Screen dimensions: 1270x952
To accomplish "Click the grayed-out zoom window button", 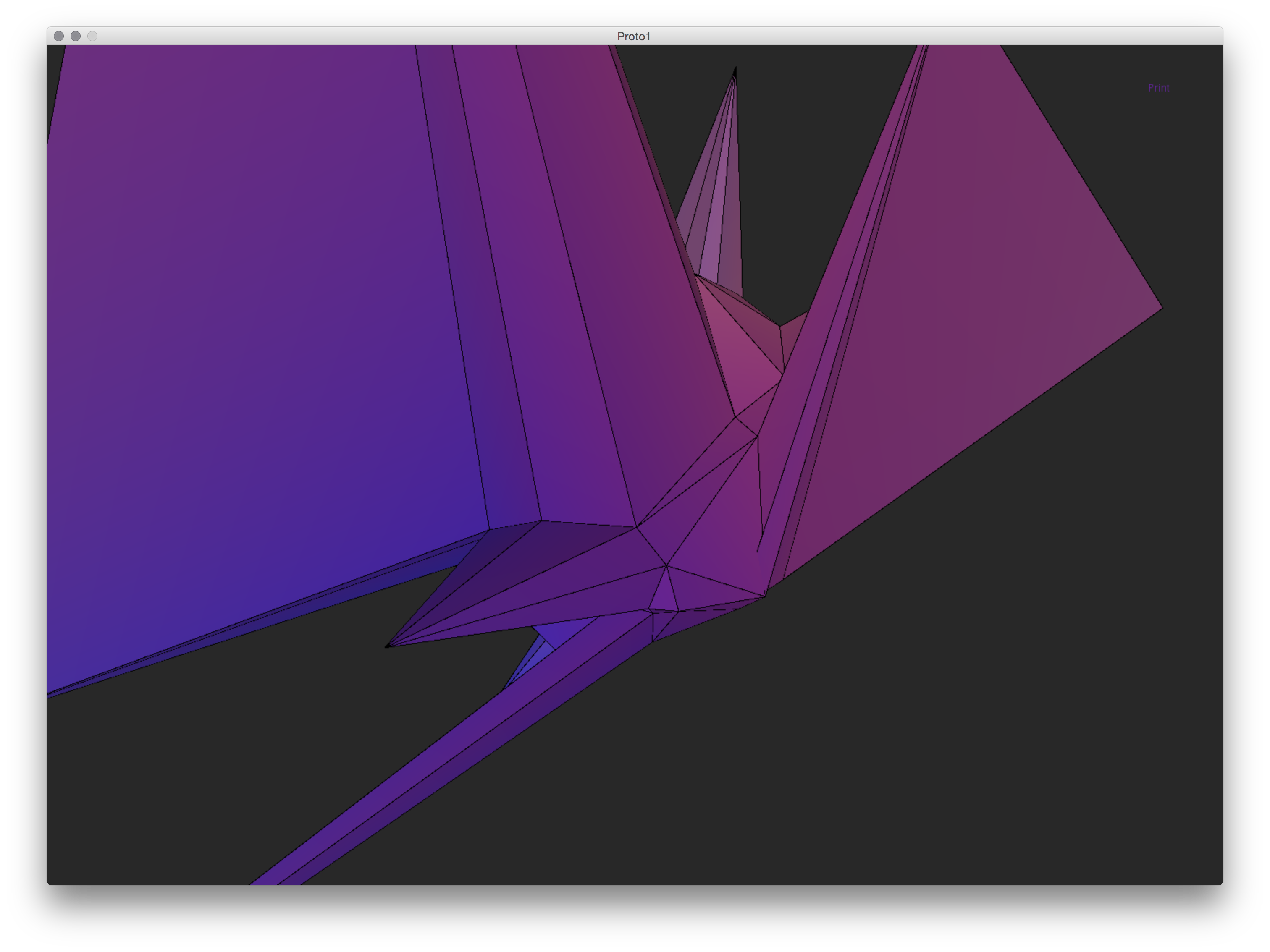I will [92, 36].
